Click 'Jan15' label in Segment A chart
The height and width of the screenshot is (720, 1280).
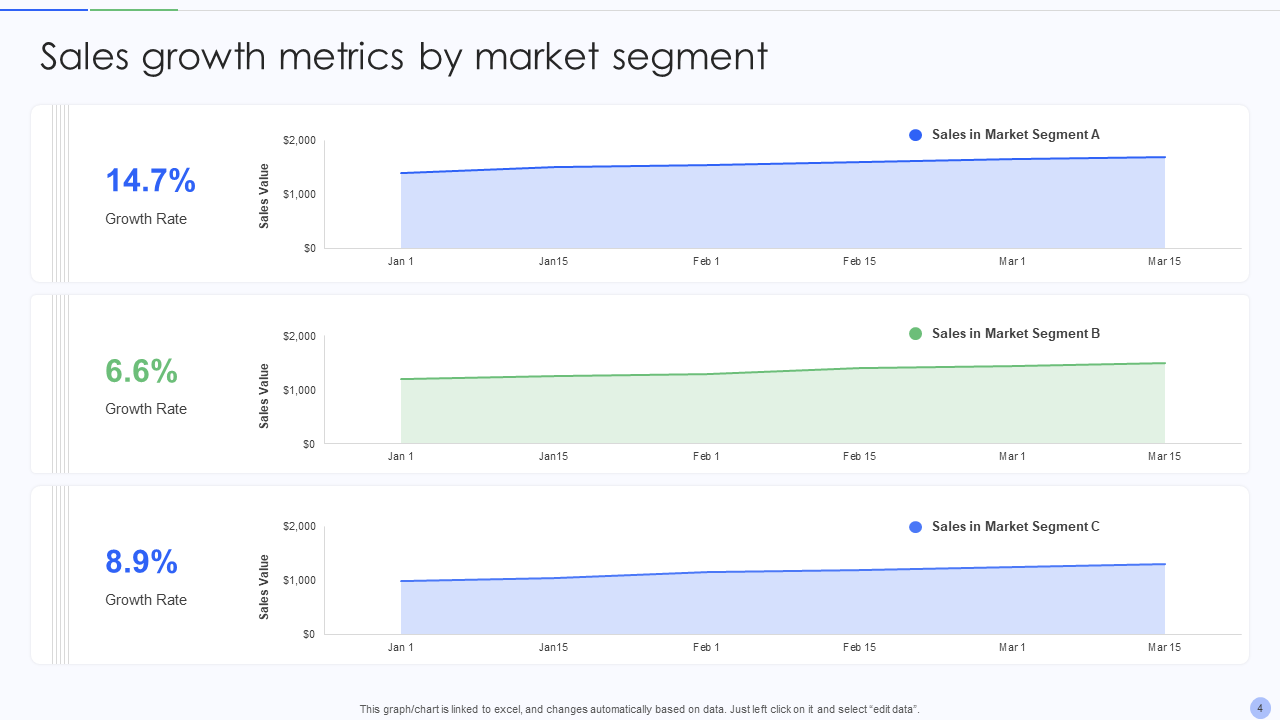click(x=554, y=262)
